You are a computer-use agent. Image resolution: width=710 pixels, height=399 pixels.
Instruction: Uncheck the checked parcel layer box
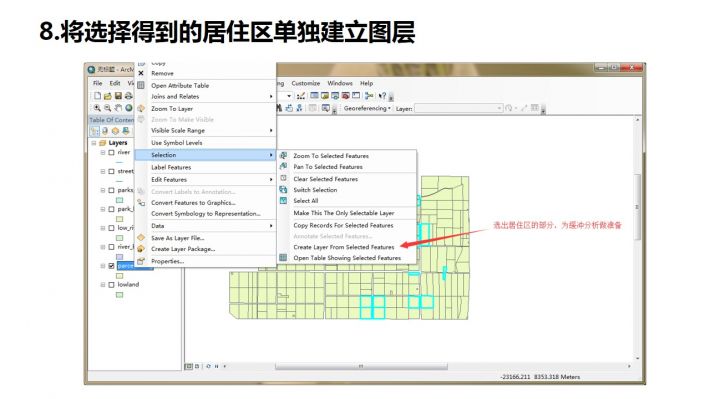[x=111, y=266]
